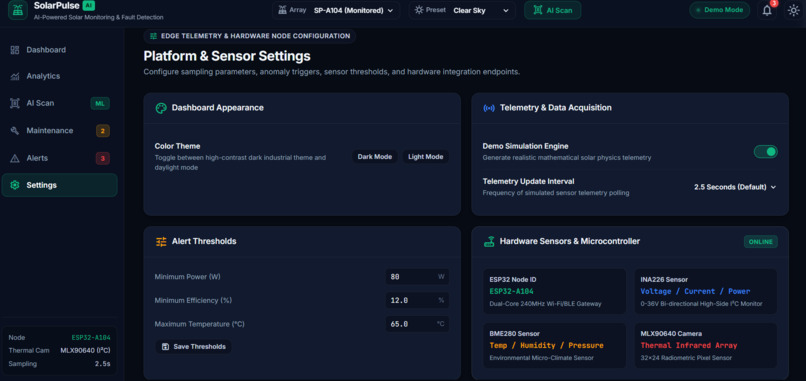Screen dimensions: 806x381
Task: Click the ESP32-A104 node value in sidebar footer
Action: pos(91,338)
